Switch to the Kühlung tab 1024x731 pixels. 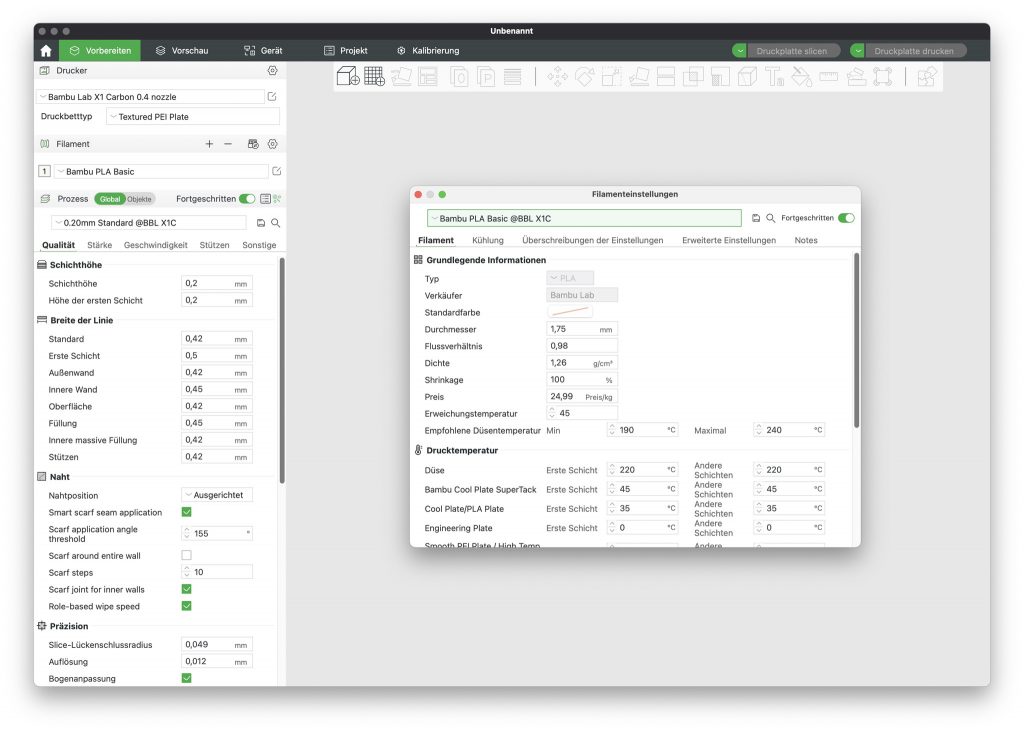487,240
